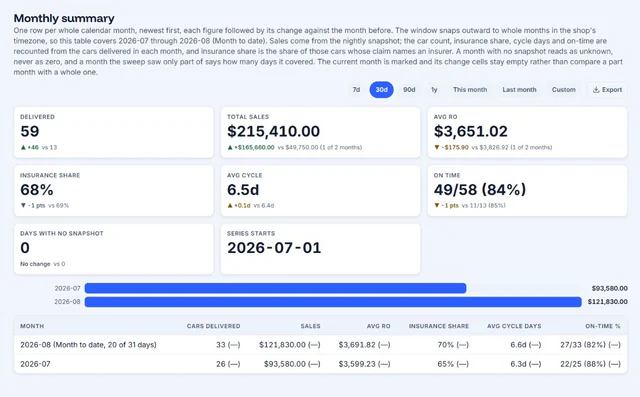Click the No change vs 0 text

pos(42,264)
